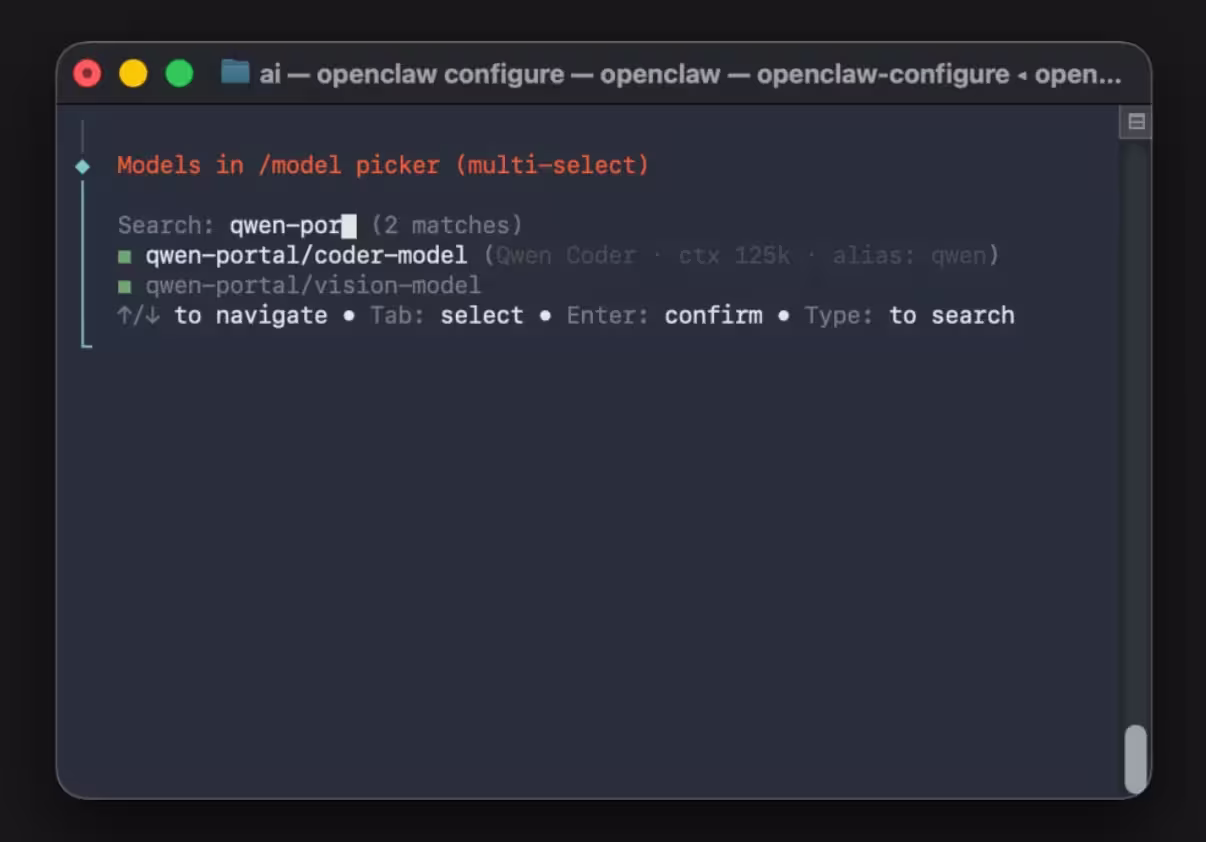The image size is (1206, 842).
Task: Click the "Enter: confirm" hint
Action: 664,316
